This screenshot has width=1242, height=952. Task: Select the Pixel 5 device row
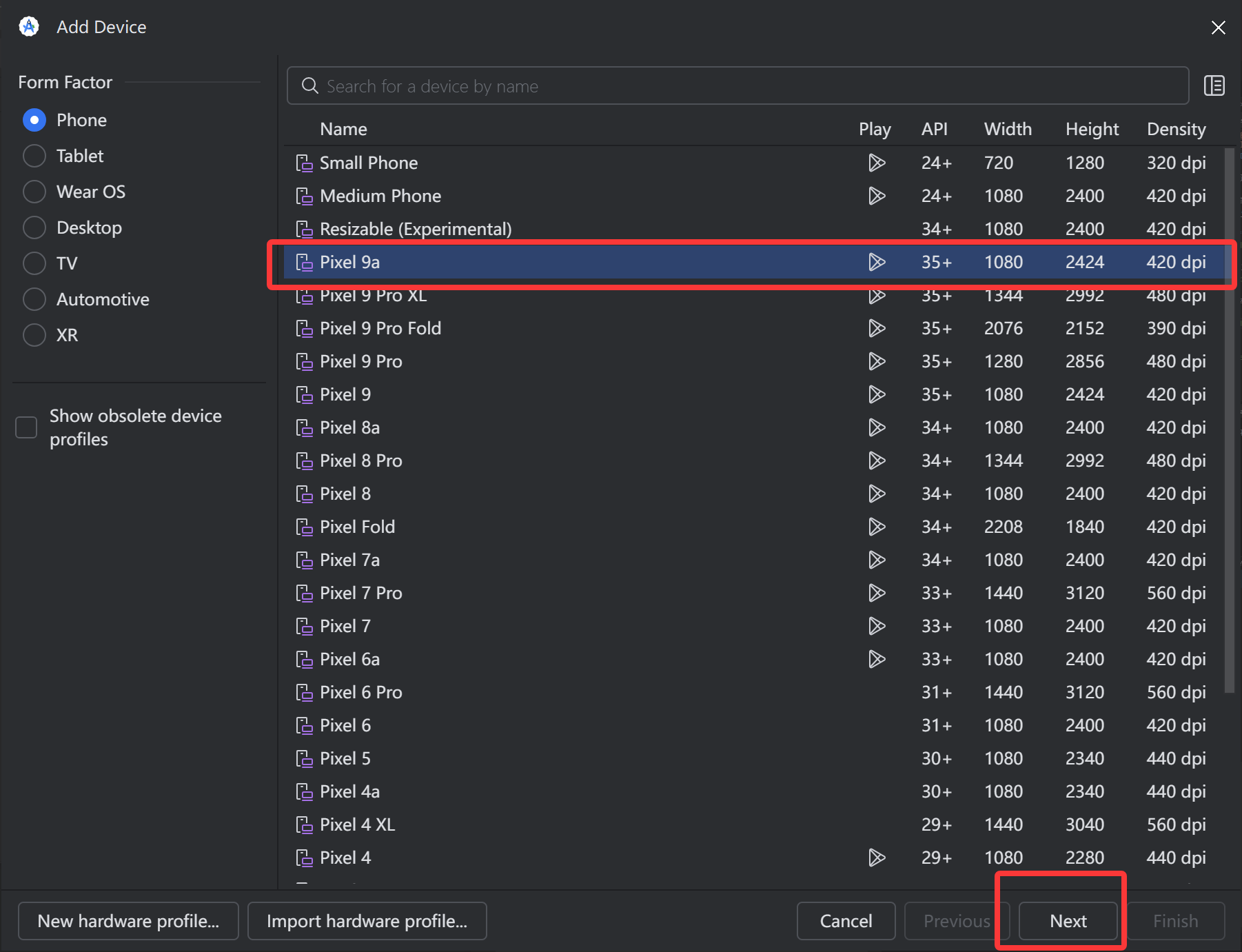pos(754,758)
